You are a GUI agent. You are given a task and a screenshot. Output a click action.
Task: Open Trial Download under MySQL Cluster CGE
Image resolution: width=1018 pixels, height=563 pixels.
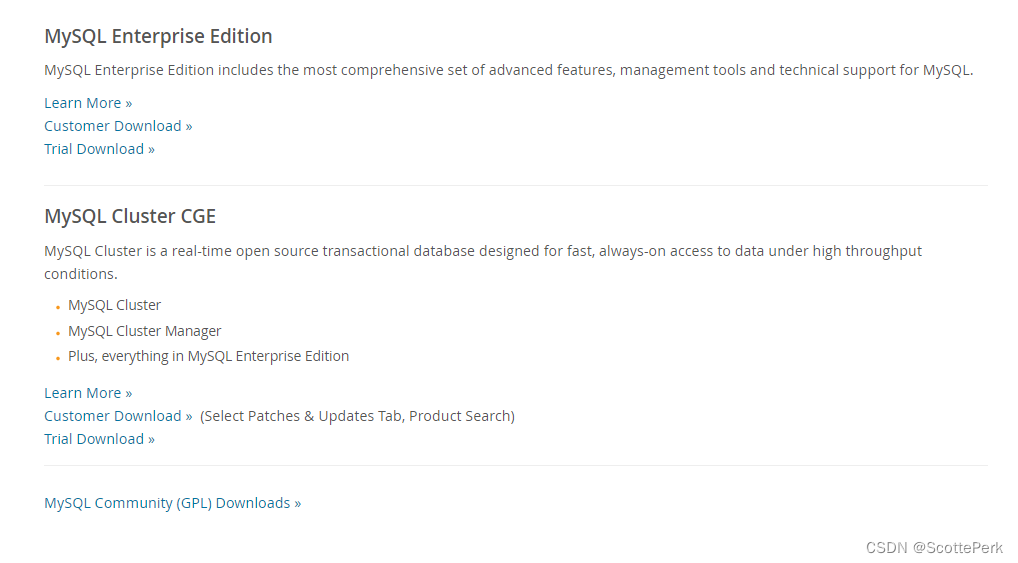click(99, 439)
